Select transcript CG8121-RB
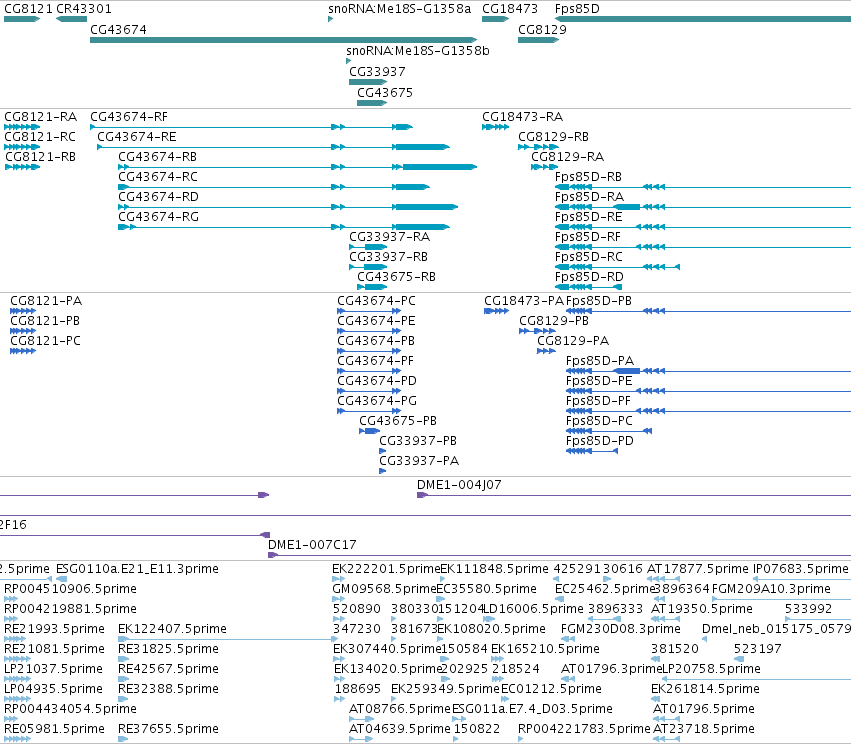Image resolution: width=851 pixels, height=744 pixels. tap(40, 157)
